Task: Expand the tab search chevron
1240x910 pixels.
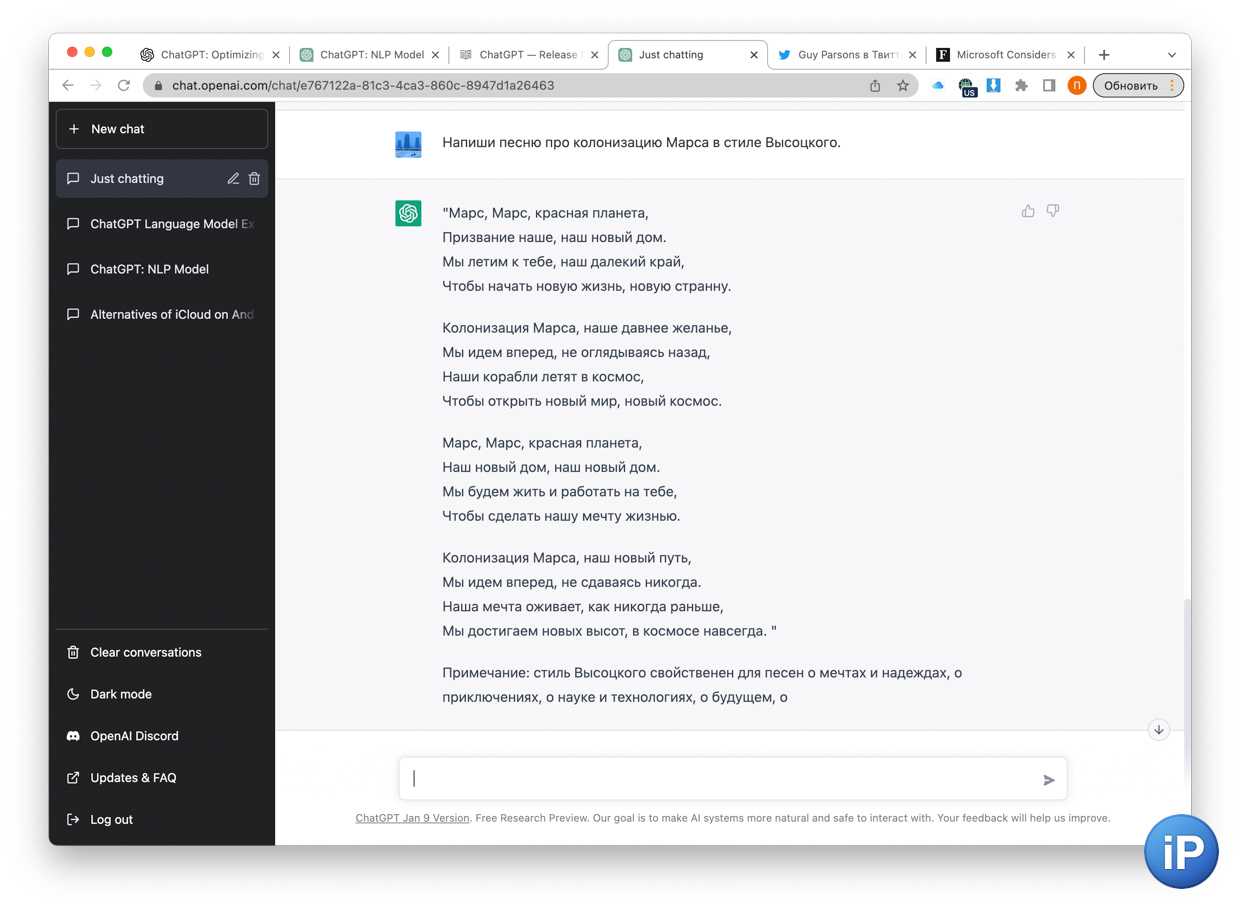Action: pos(1171,55)
